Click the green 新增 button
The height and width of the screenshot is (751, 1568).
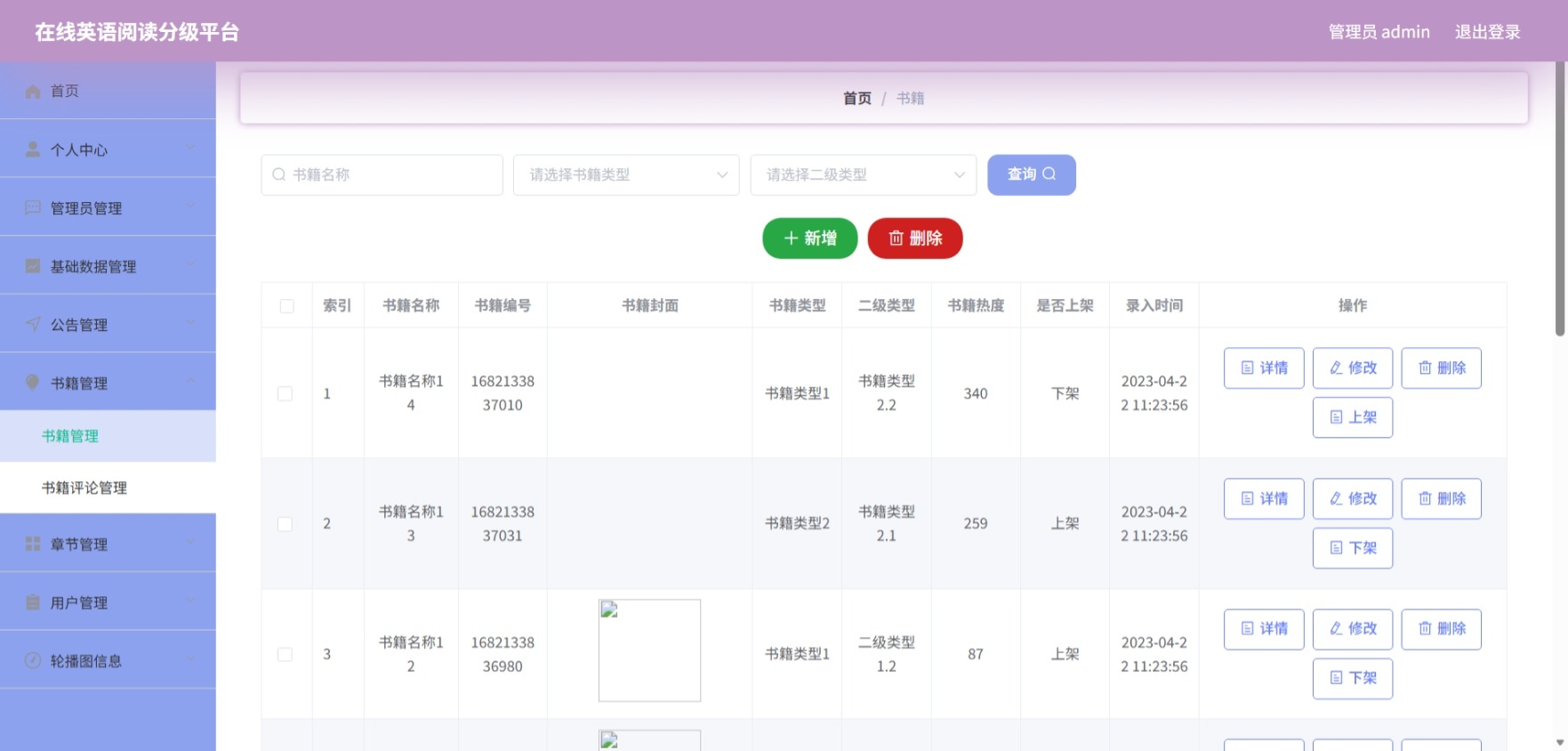point(810,238)
